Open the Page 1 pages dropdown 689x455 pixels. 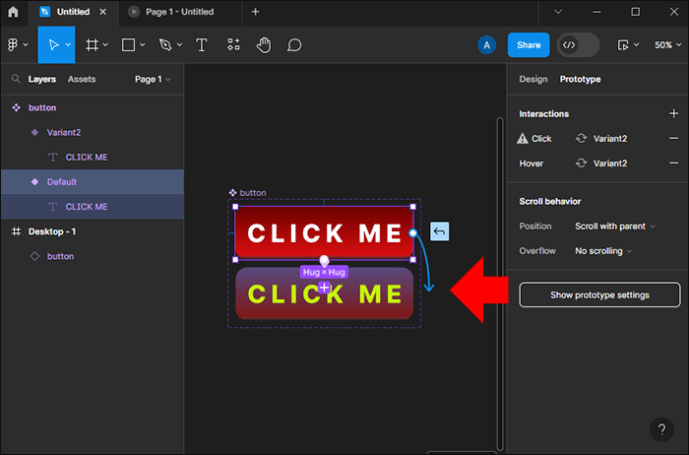pos(152,79)
